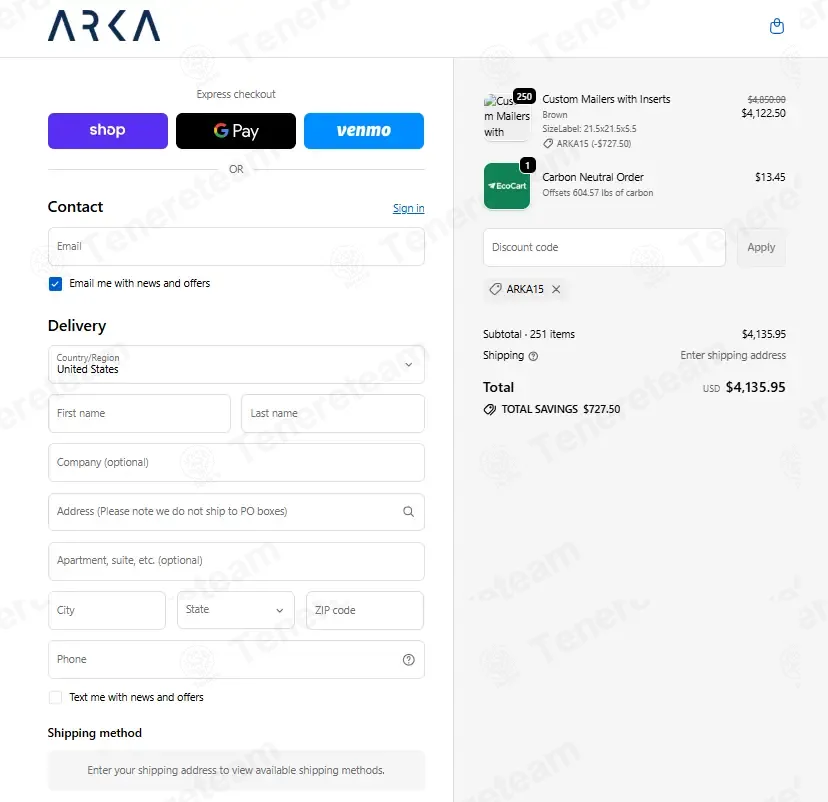Viewport: 828px width, 802px height.
Task: Focus the ZIP code field
Action: (365, 610)
